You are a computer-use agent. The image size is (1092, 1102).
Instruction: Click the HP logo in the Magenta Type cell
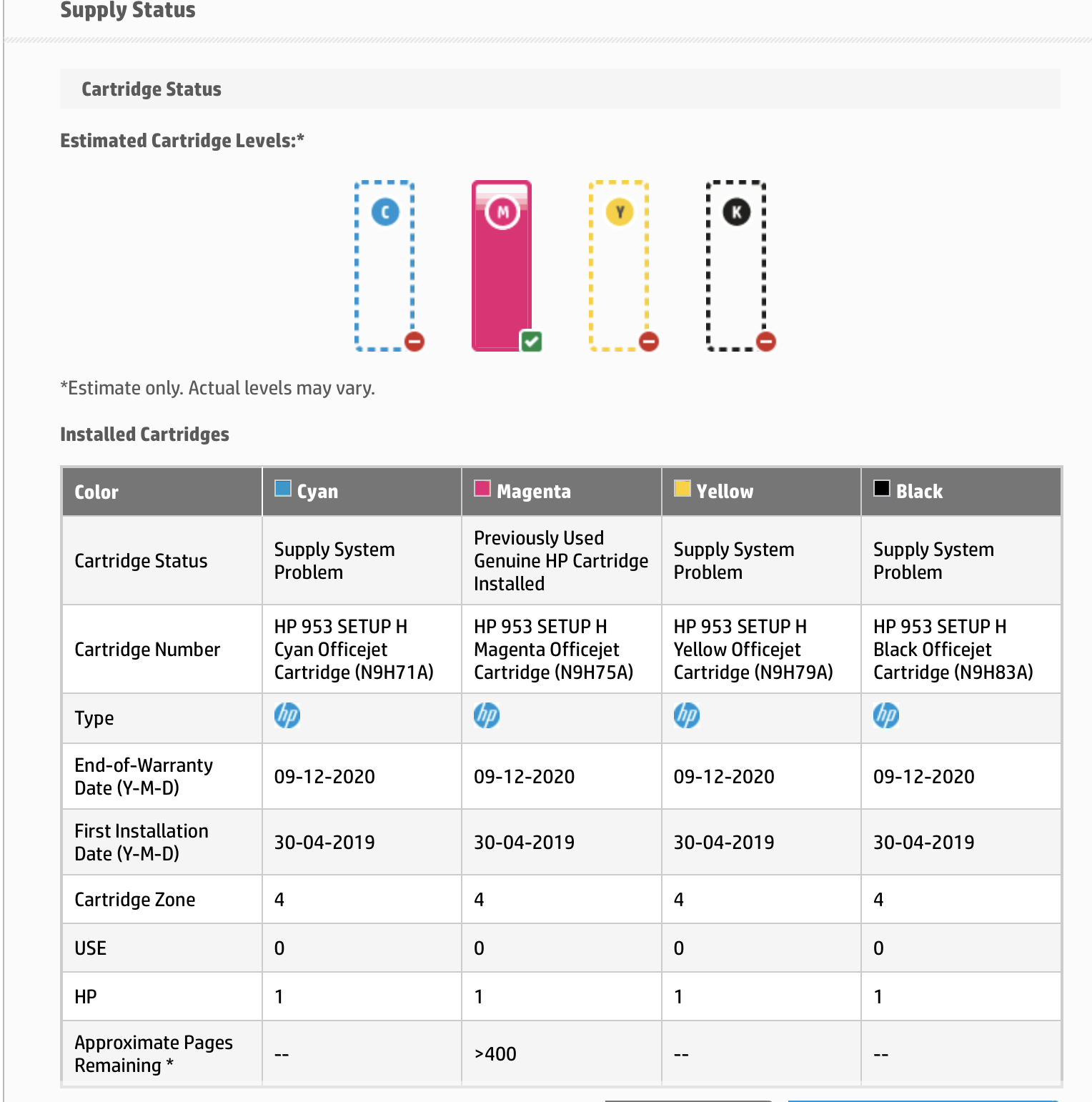(x=487, y=715)
